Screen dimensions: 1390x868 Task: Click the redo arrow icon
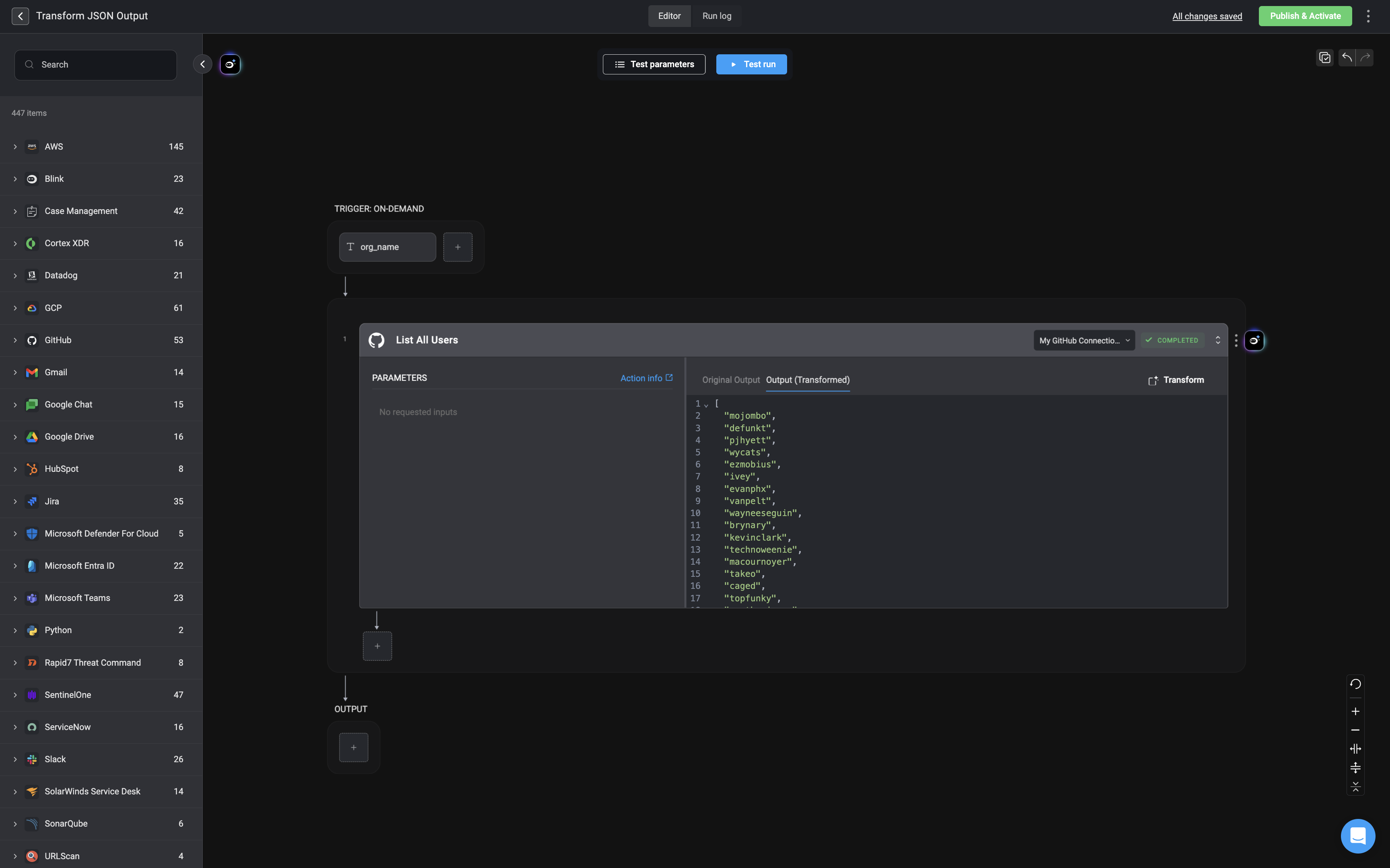[1365, 58]
